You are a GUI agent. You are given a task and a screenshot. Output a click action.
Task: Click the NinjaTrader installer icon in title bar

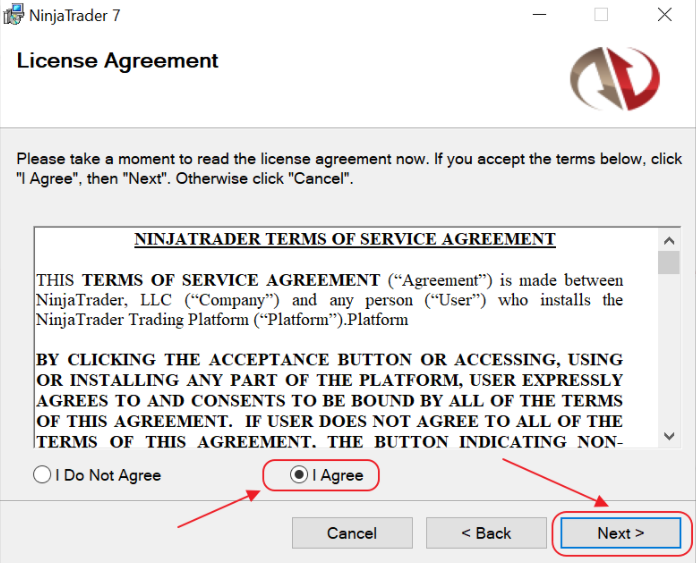coord(13,14)
